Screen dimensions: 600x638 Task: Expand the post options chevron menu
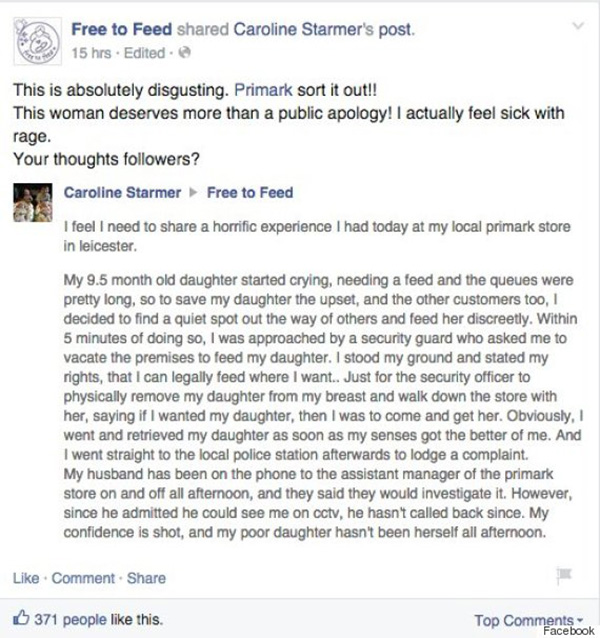(x=578, y=26)
